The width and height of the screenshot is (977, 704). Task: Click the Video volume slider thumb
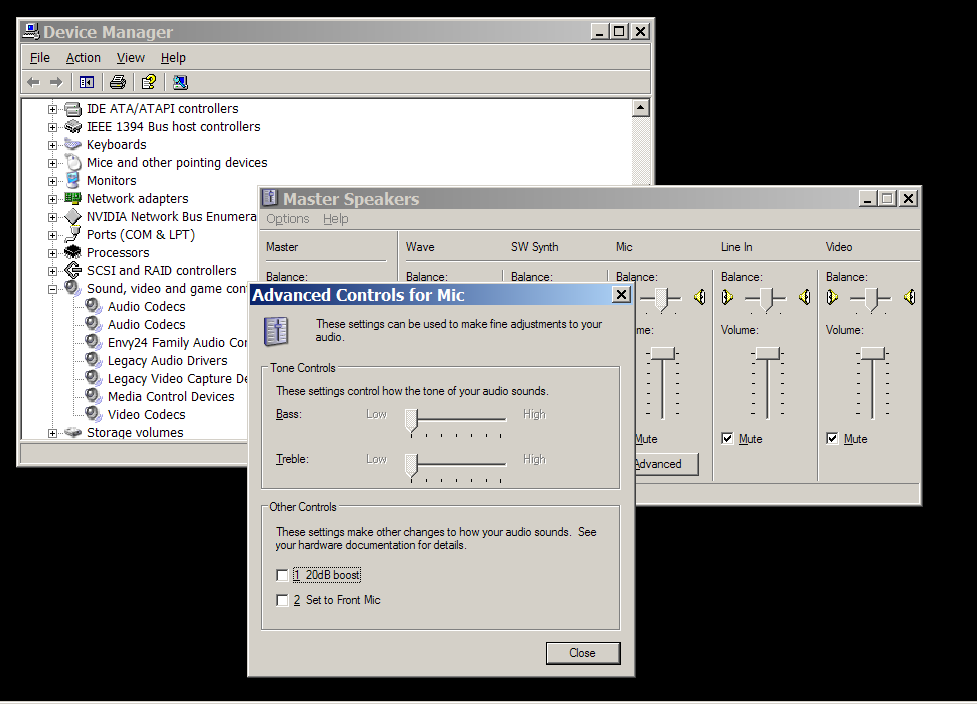872,353
